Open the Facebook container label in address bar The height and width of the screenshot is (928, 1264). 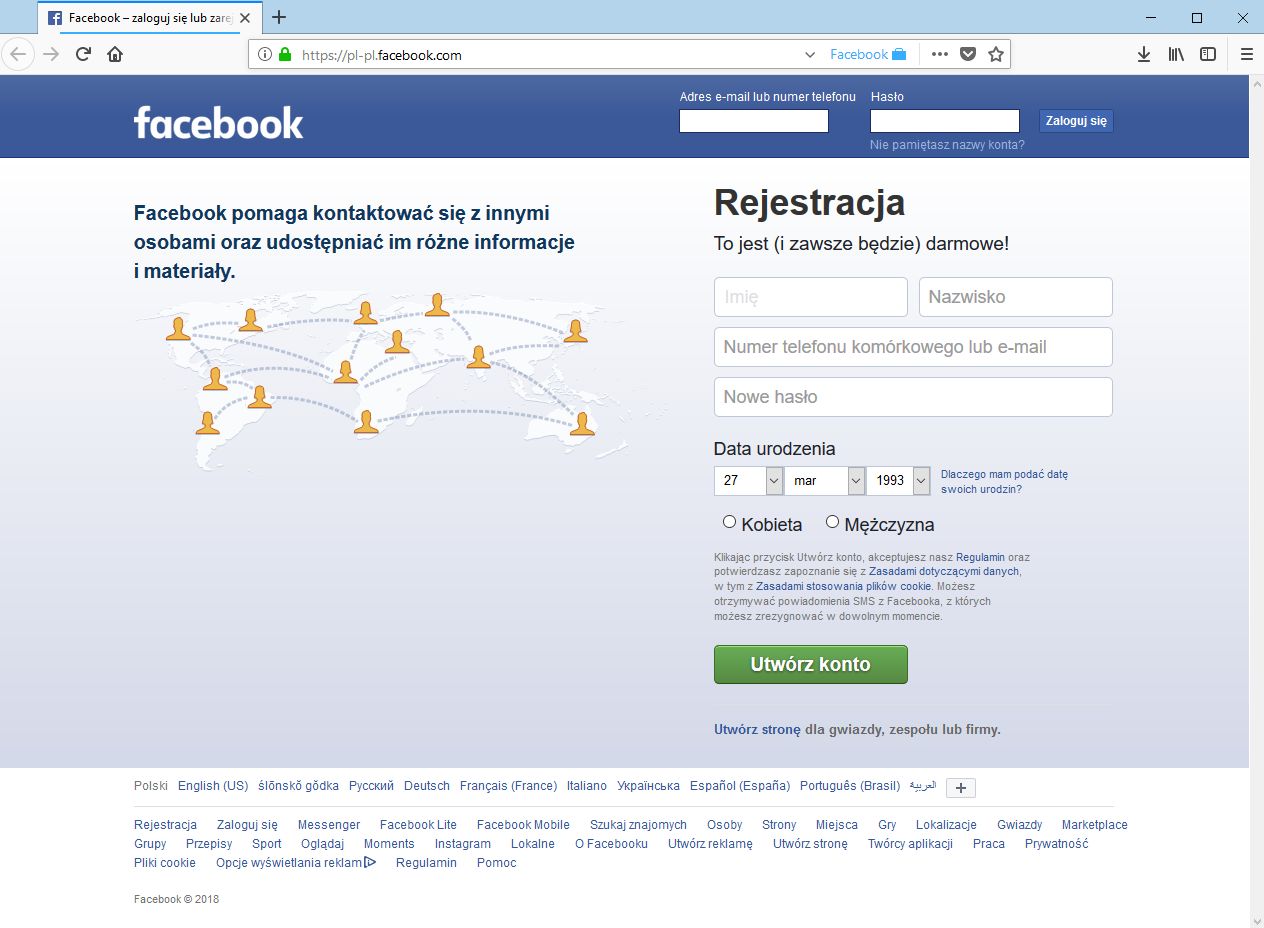[x=868, y=55]
